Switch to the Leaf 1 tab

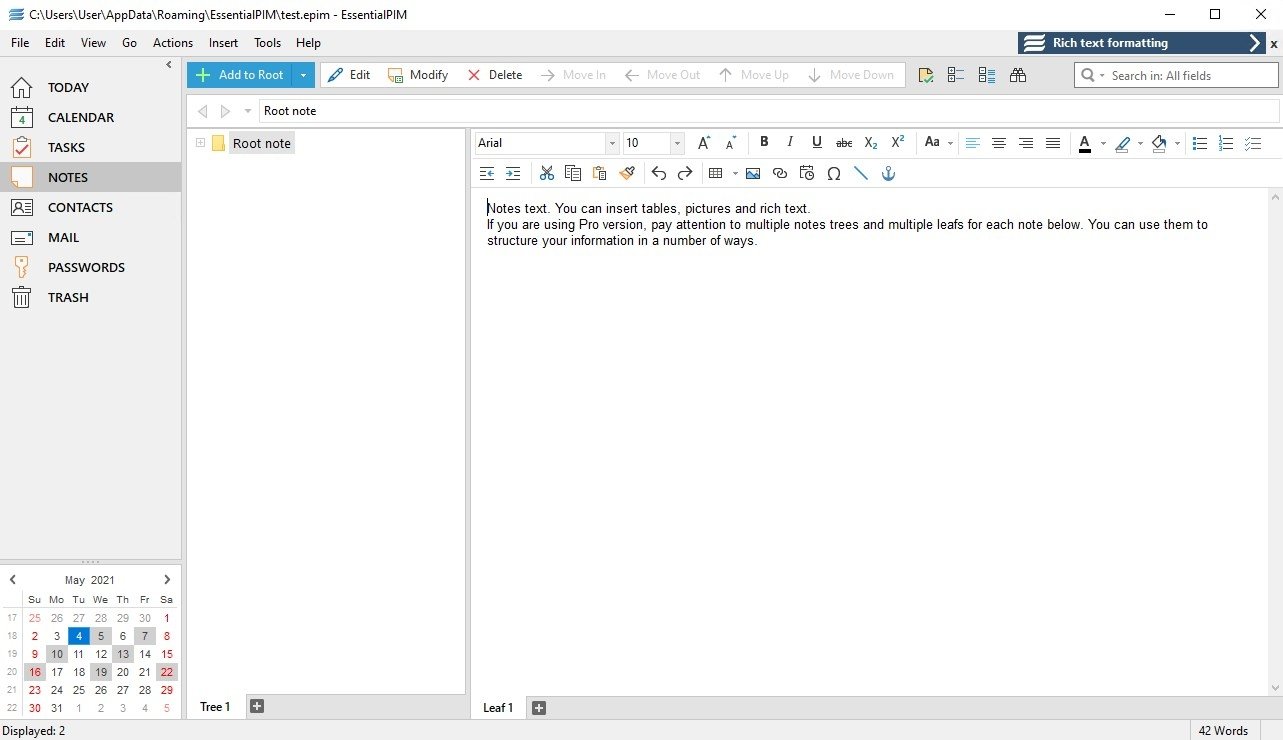tap(498, 708)
